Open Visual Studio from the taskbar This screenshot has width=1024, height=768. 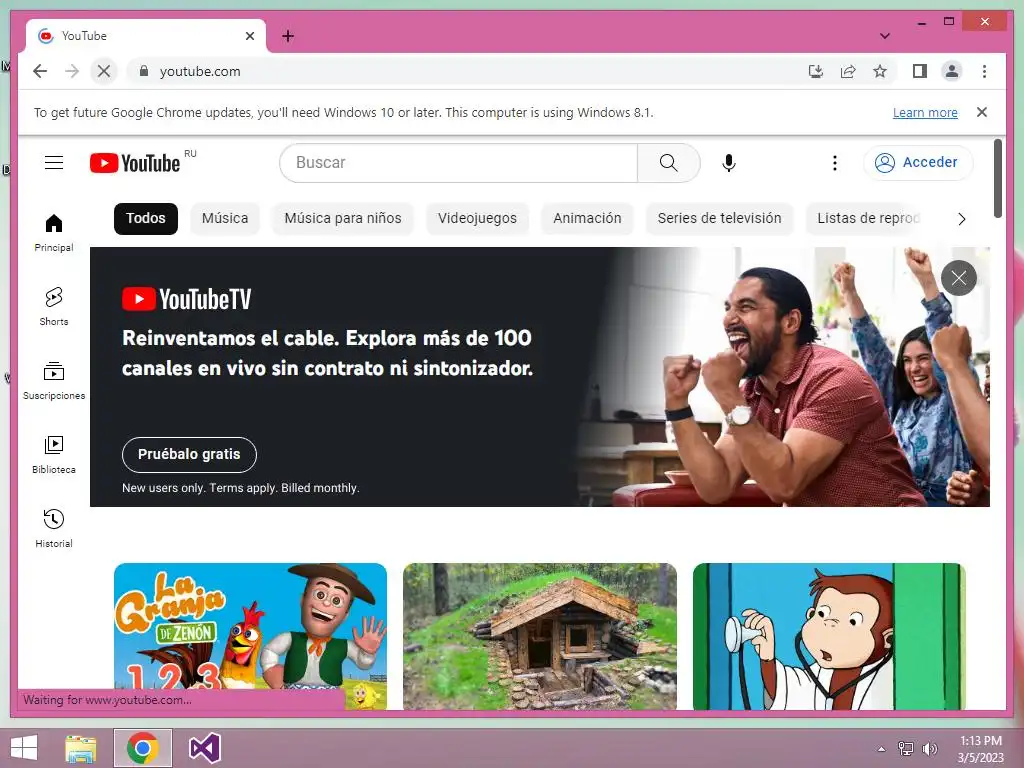(204, 748)
